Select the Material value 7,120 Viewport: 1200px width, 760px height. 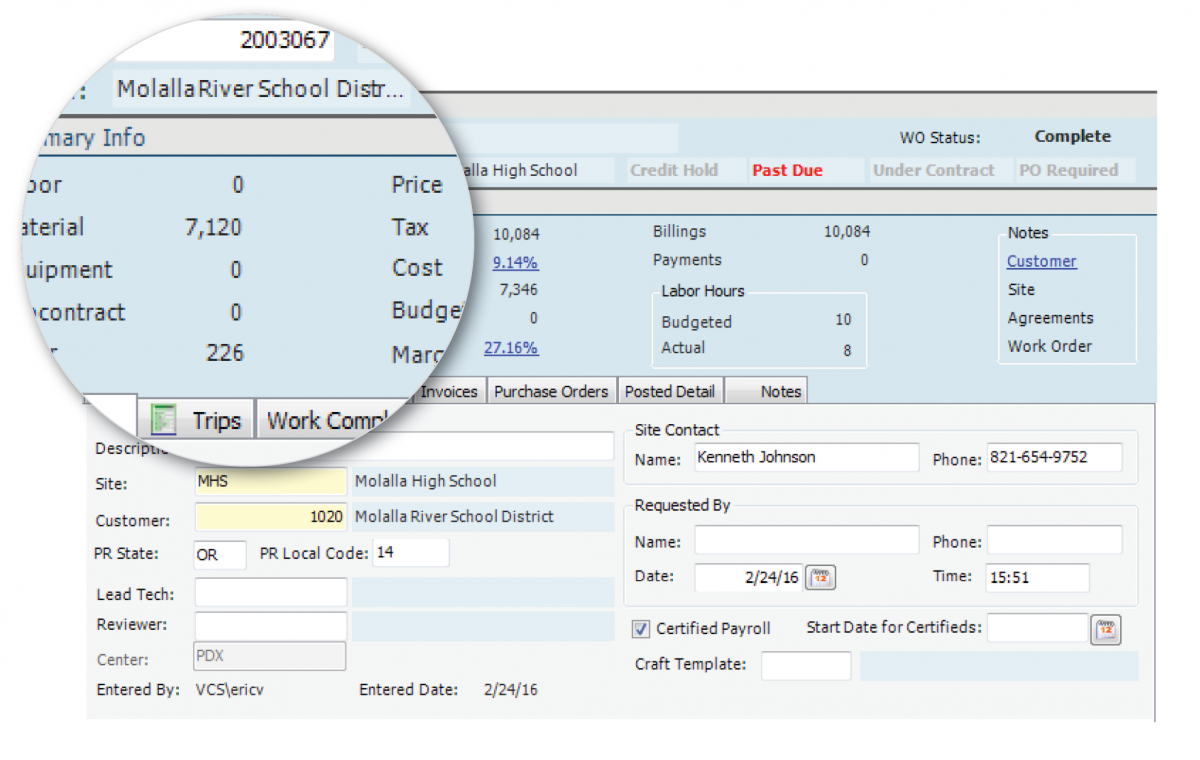213,228
